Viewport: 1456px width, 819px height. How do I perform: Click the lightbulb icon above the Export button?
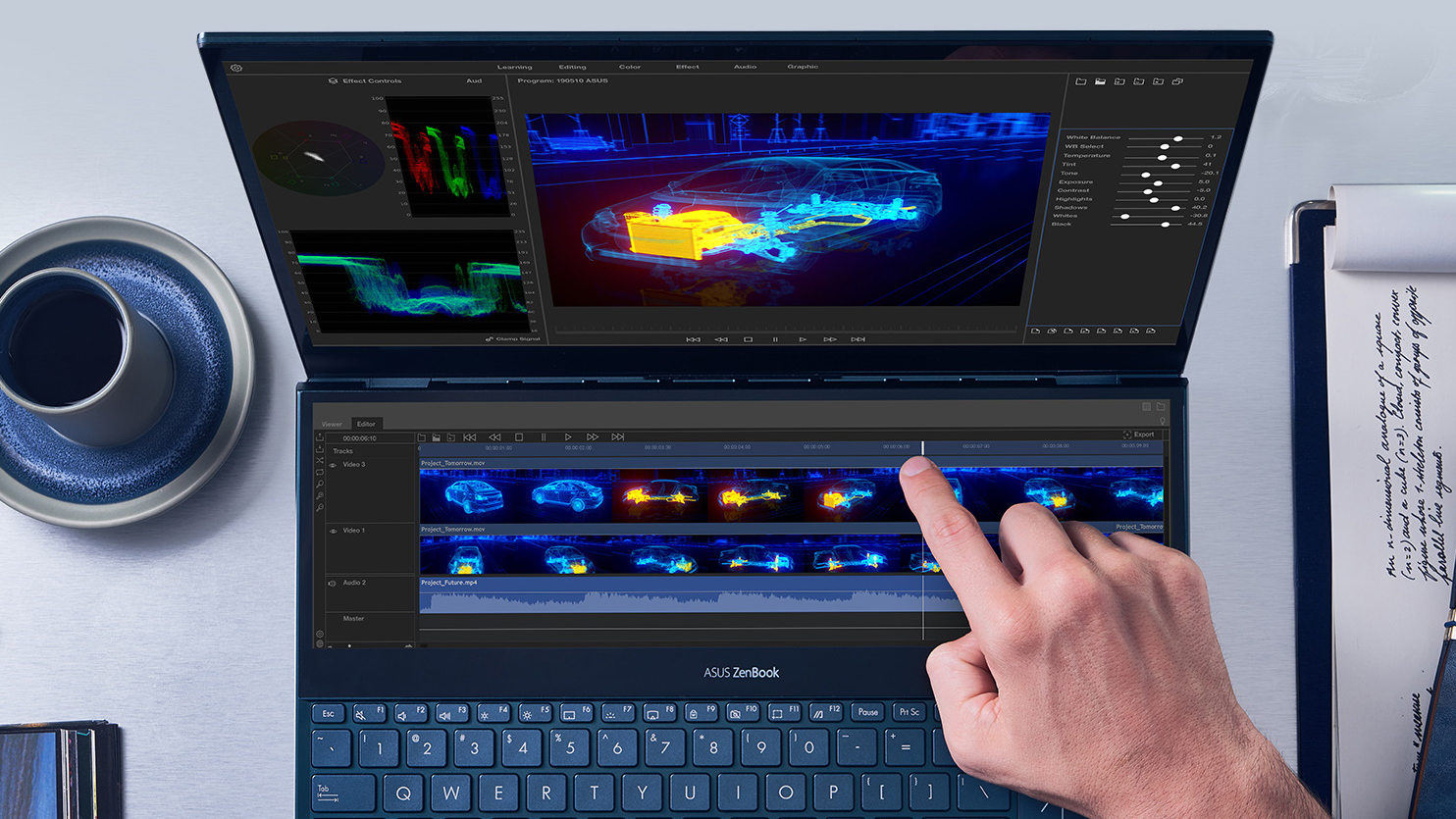(x=1163, y=422)
